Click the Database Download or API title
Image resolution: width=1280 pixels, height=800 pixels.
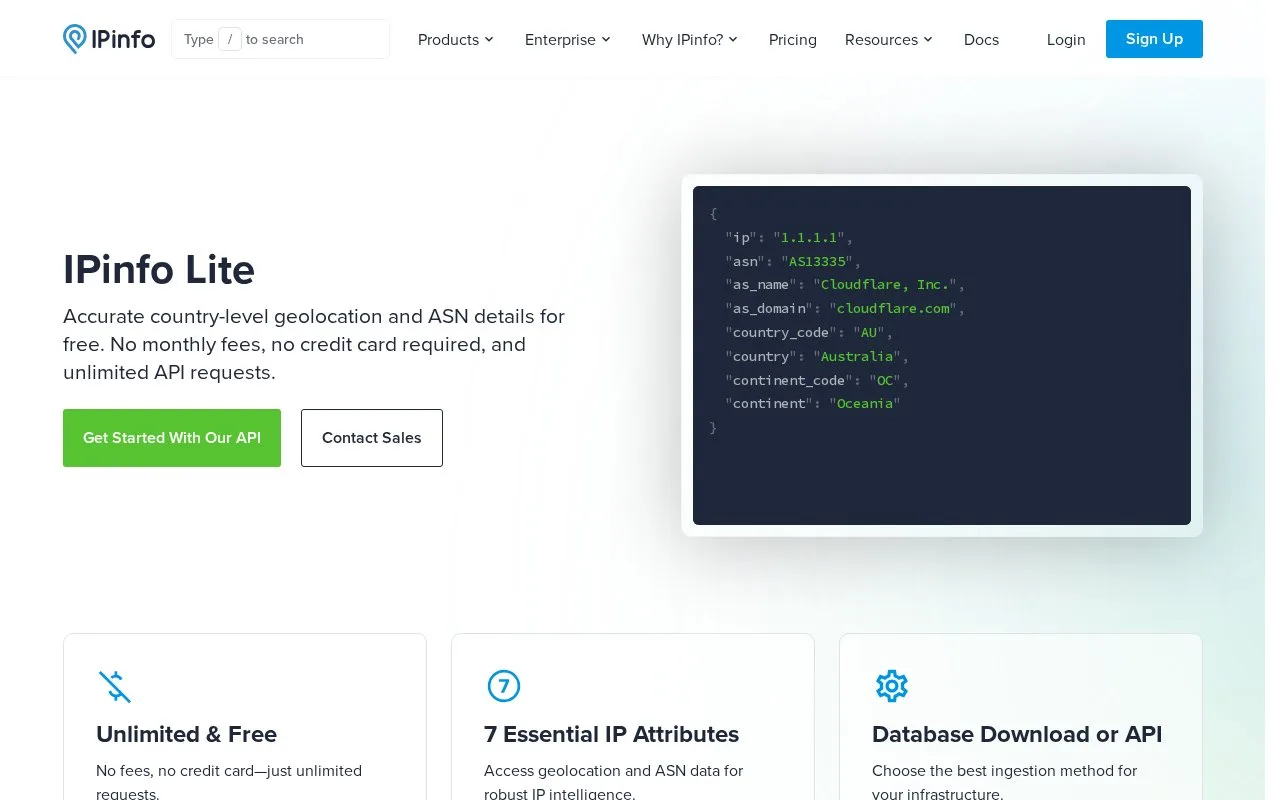pos(1017,734)
